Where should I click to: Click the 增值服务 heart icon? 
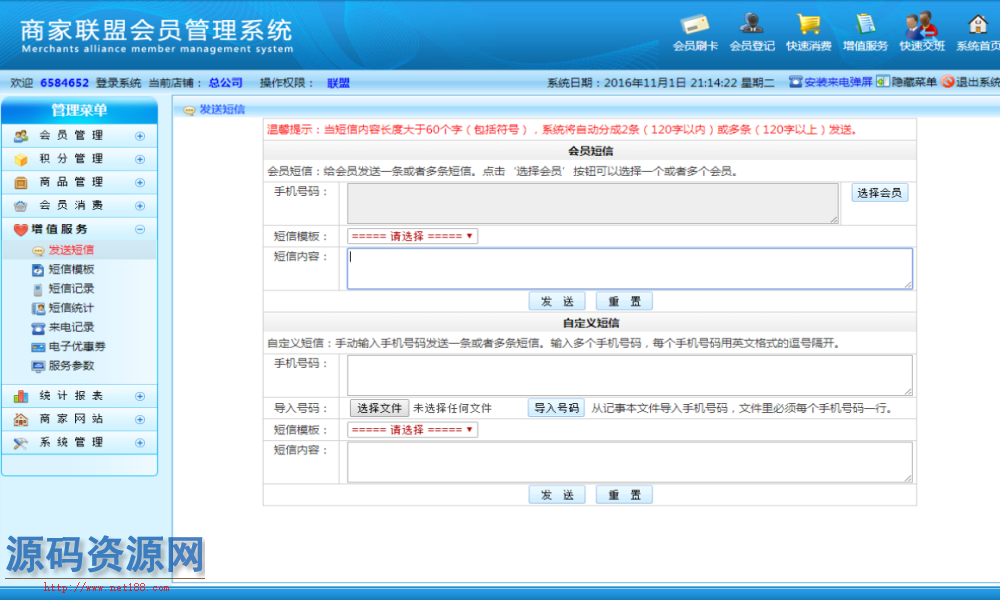20,230
